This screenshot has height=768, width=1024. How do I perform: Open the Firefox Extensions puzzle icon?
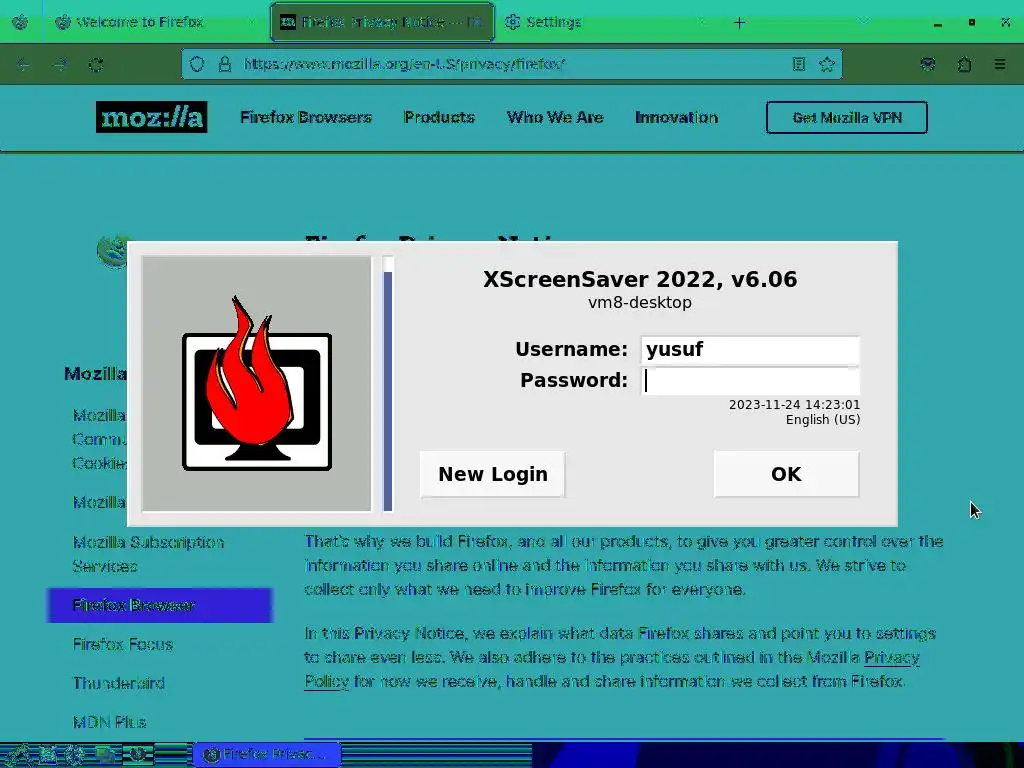point(964,64)
